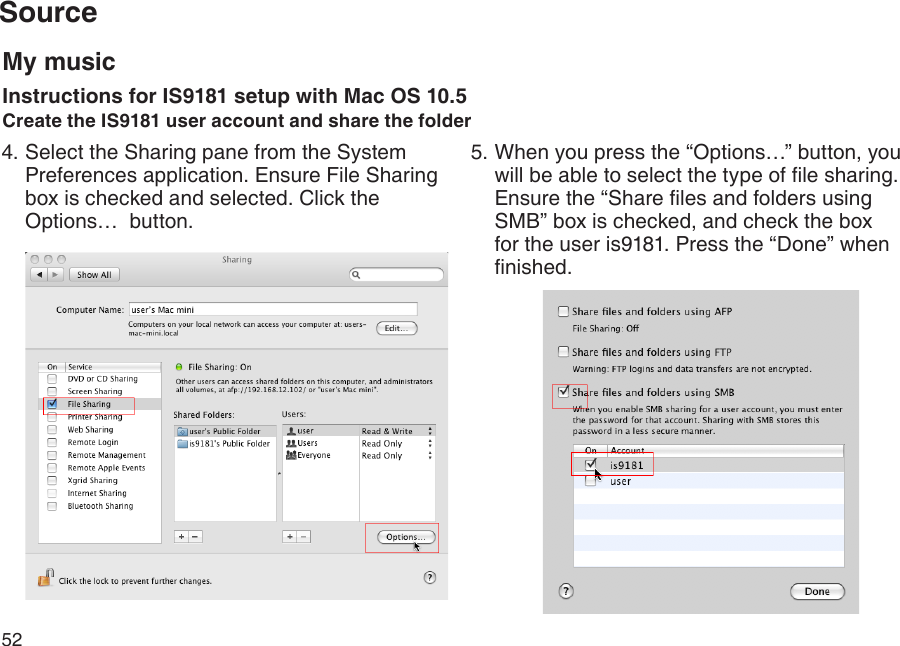Image resolution: width=900 pixels, height=646 pixels.
Task: Enable Screen Sharing checkbox
Action: tap(52, 392)
